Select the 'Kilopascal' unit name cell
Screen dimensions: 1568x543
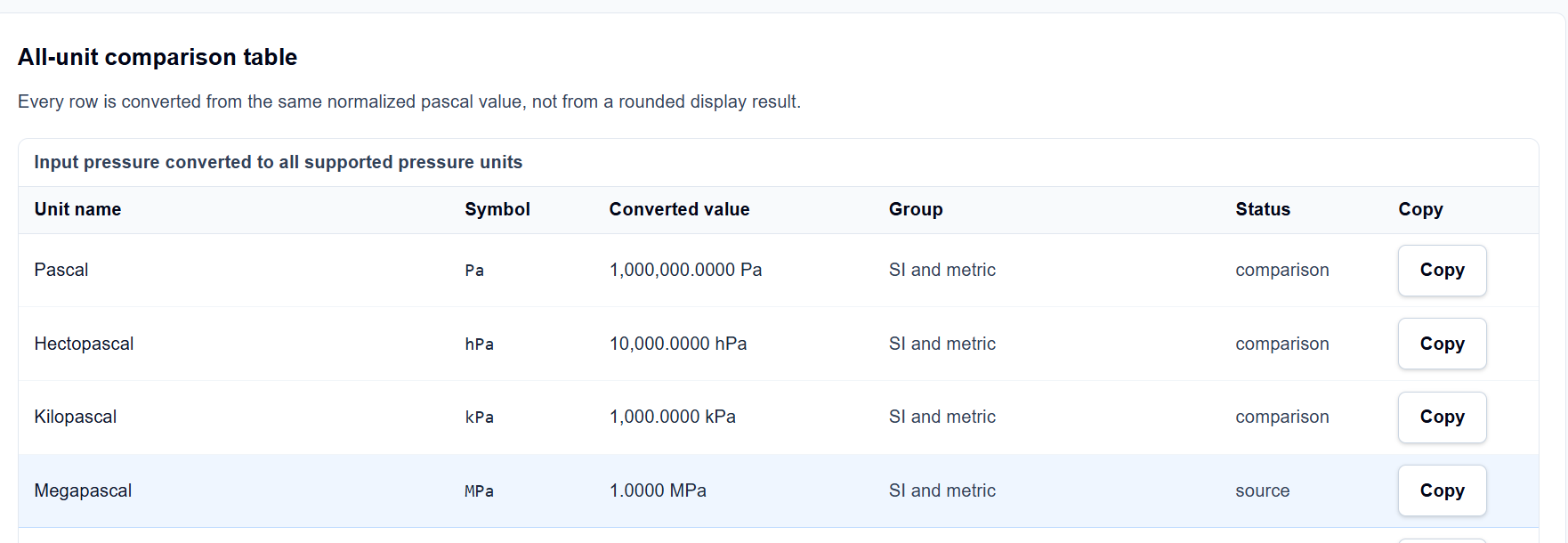point(76,417)
